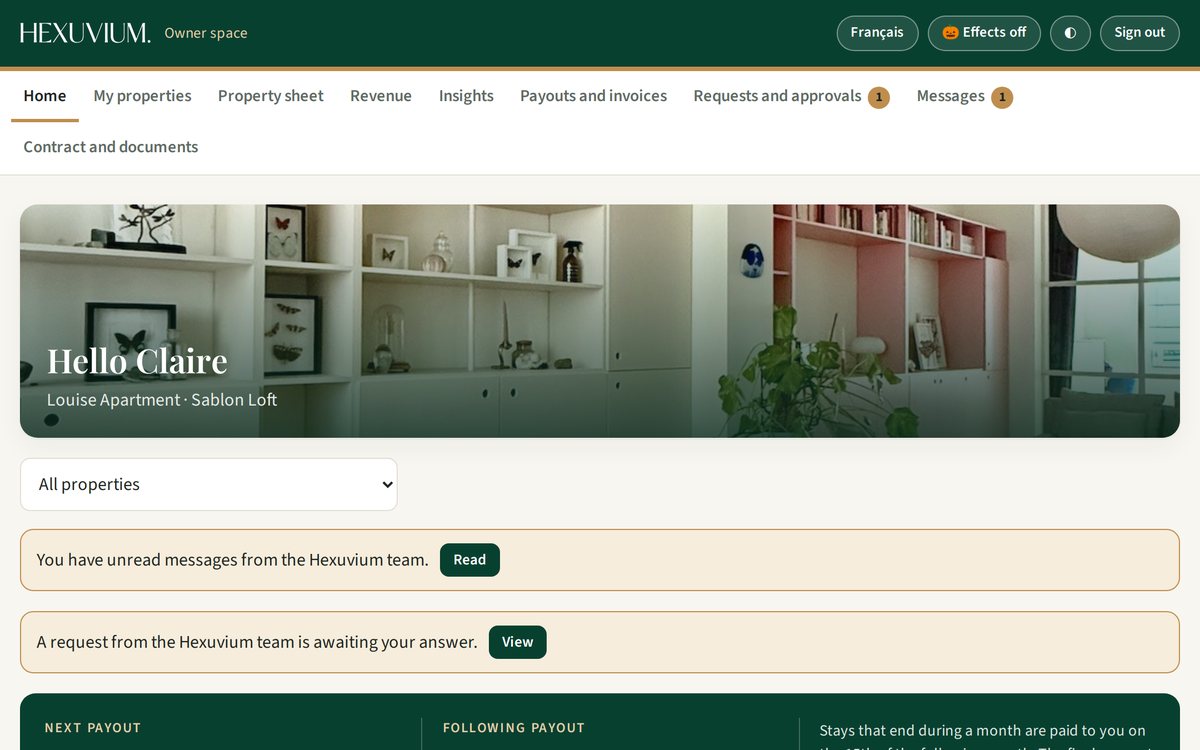Open Requests and approvals tab
Image resolution: width=1200 pixels, height=750 pixels.
[x=791, y=96]
